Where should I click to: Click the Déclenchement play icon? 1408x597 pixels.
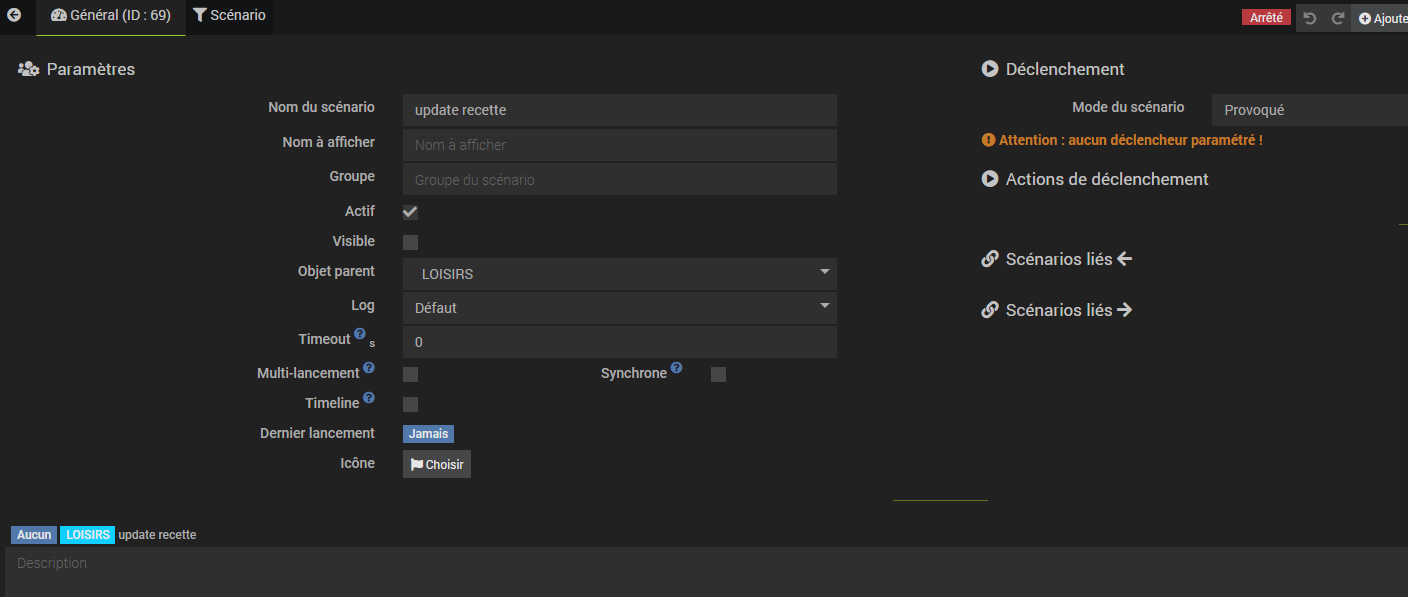[990, 69]
